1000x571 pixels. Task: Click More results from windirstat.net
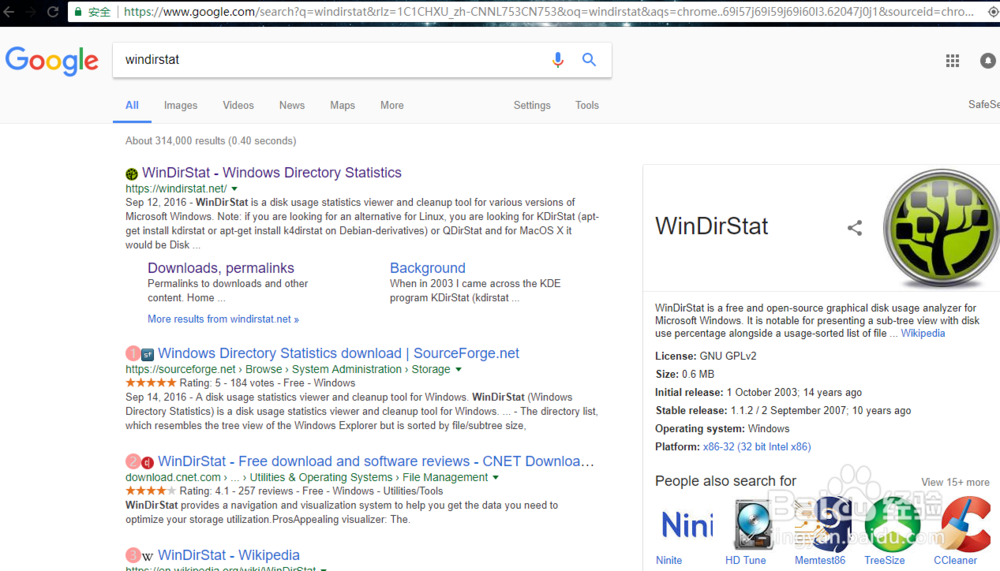(223, 319)
